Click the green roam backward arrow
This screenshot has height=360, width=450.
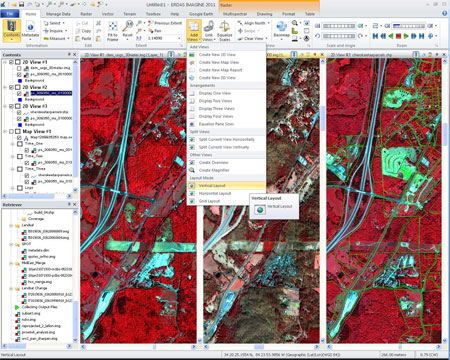(x=391, y=36)
